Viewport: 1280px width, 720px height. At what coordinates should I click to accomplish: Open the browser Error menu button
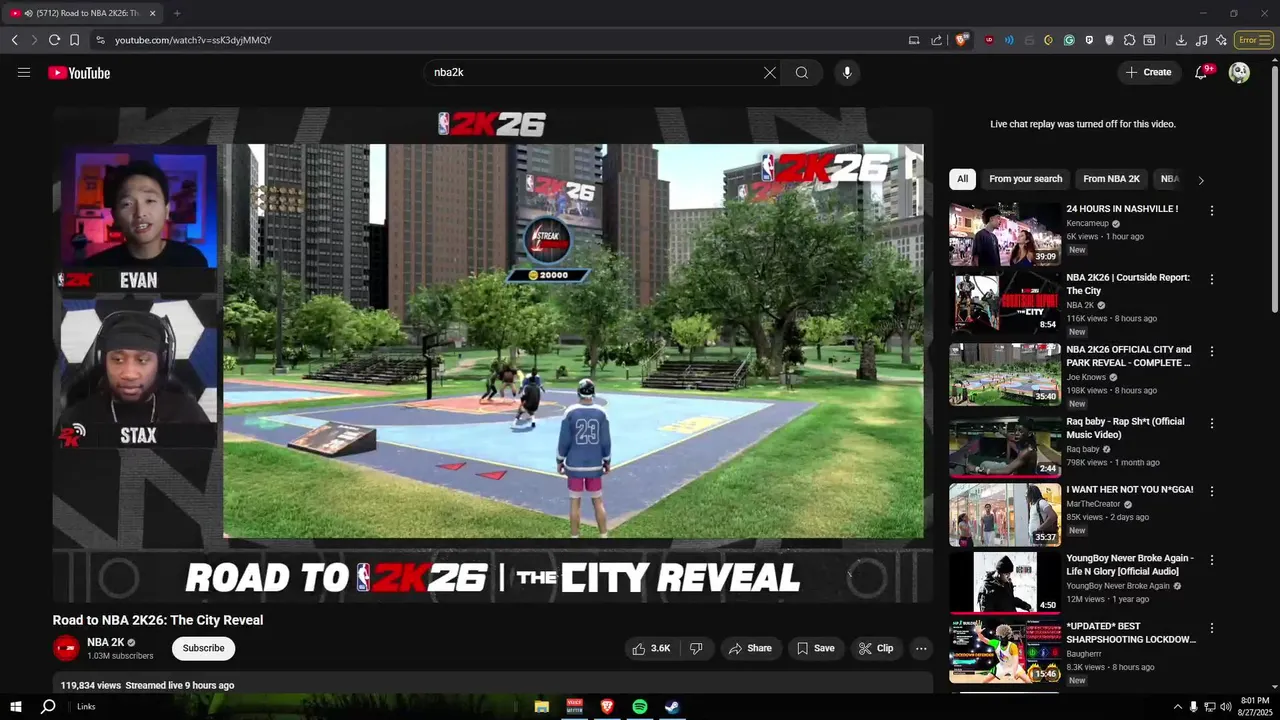[1254, 40]
